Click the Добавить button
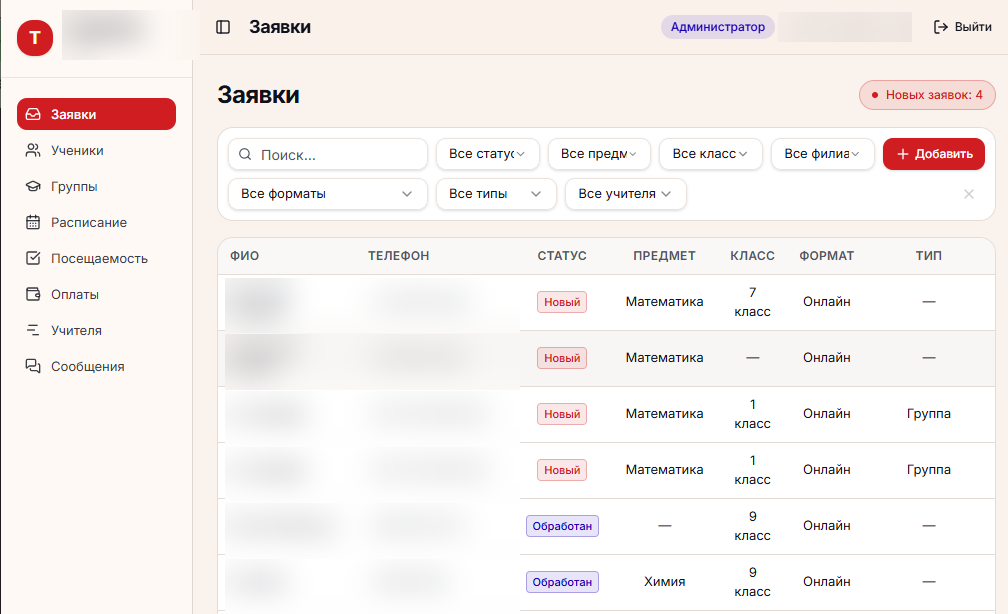Image resolution: width=1008 pixels, height=614 pixels. tap(933, 154)
